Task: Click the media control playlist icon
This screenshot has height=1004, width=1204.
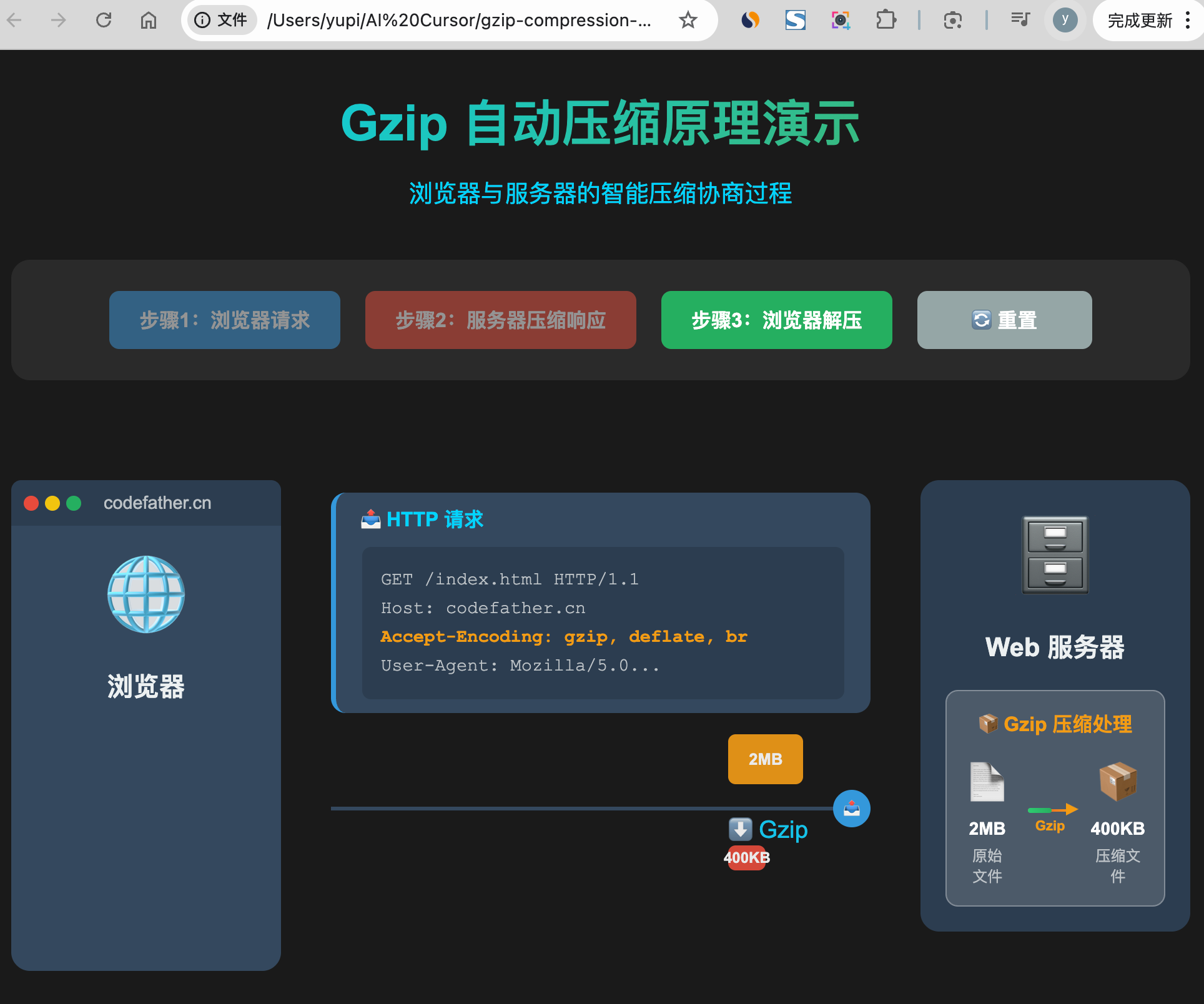Action: point(1020,20)
